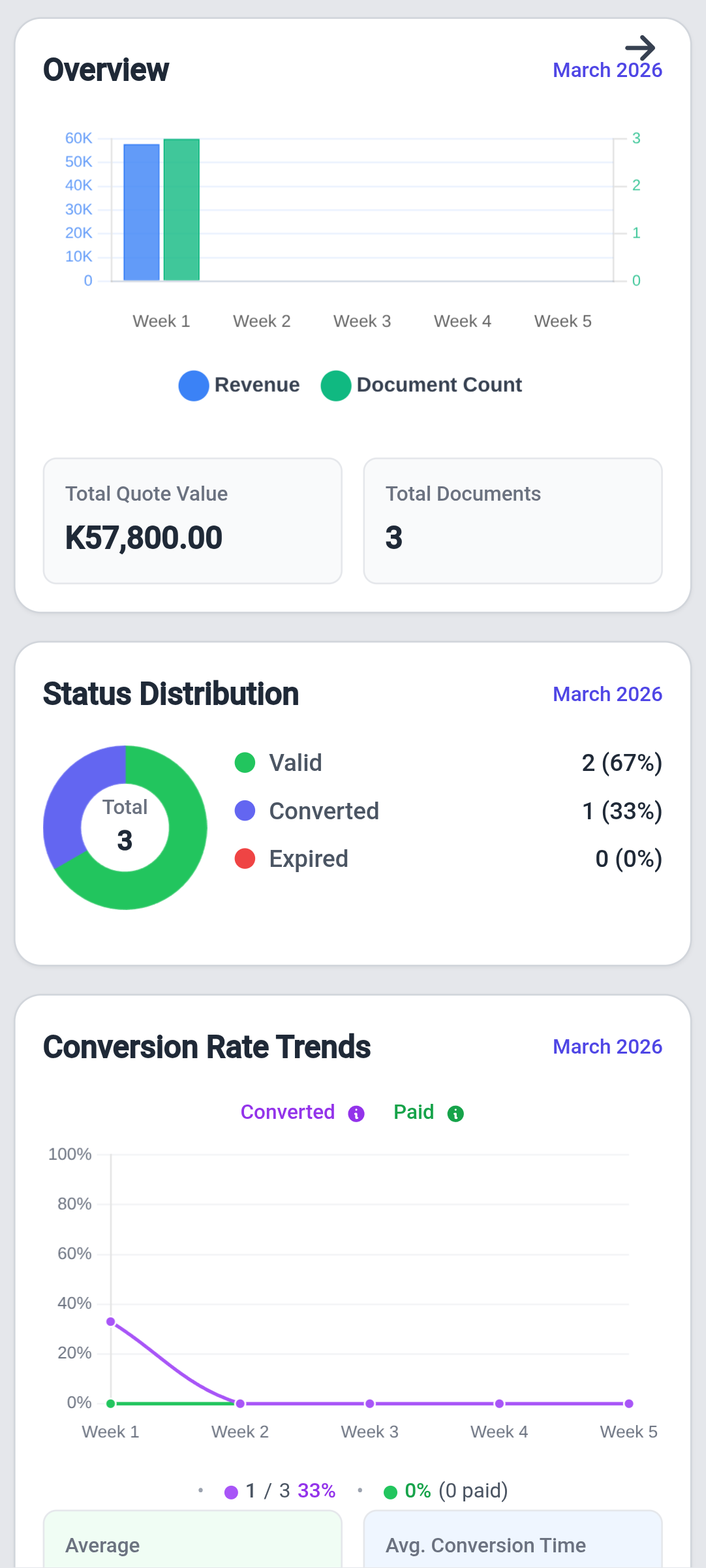Click the purple Converted status dot

coord(245,811)
